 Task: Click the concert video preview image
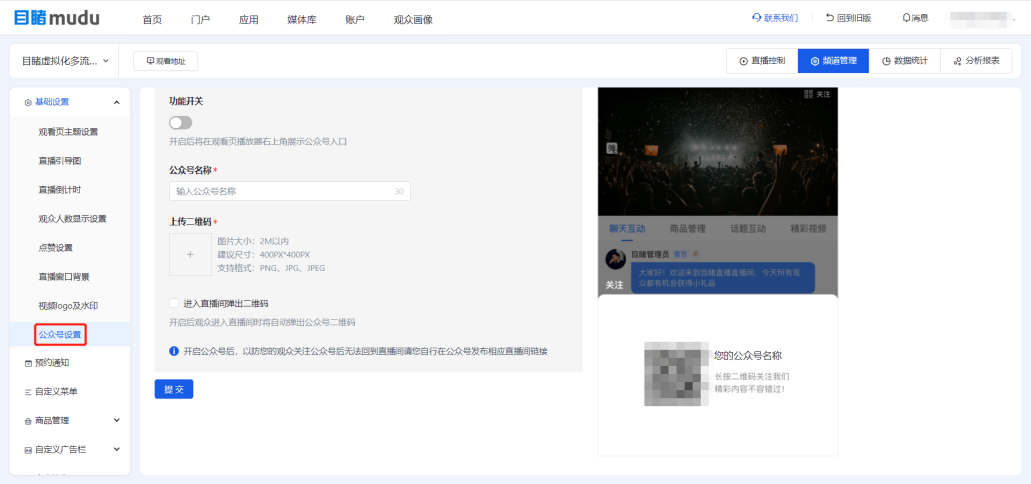718,152
